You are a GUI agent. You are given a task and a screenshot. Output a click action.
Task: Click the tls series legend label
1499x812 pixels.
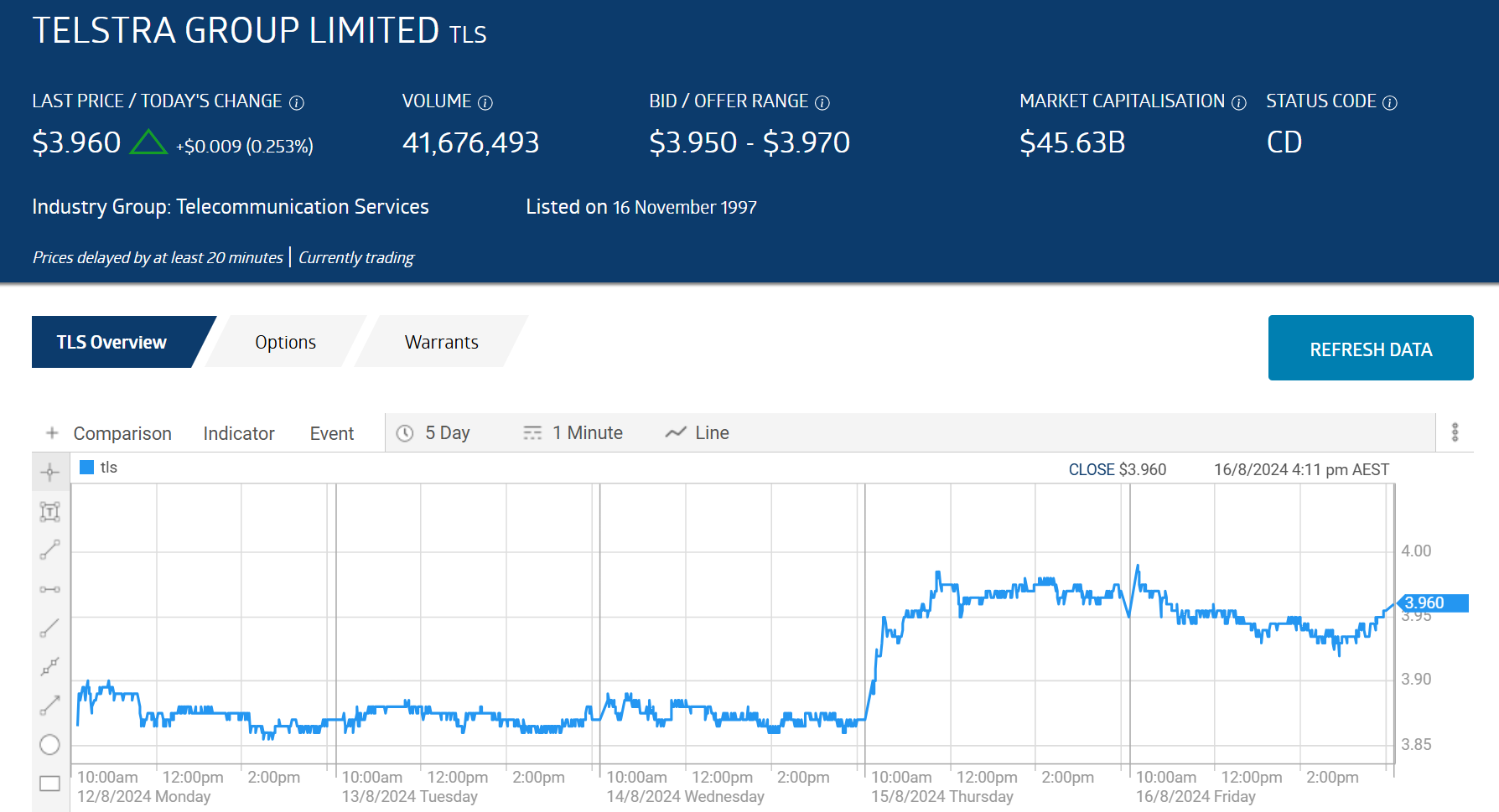click(x=109, y=468)
